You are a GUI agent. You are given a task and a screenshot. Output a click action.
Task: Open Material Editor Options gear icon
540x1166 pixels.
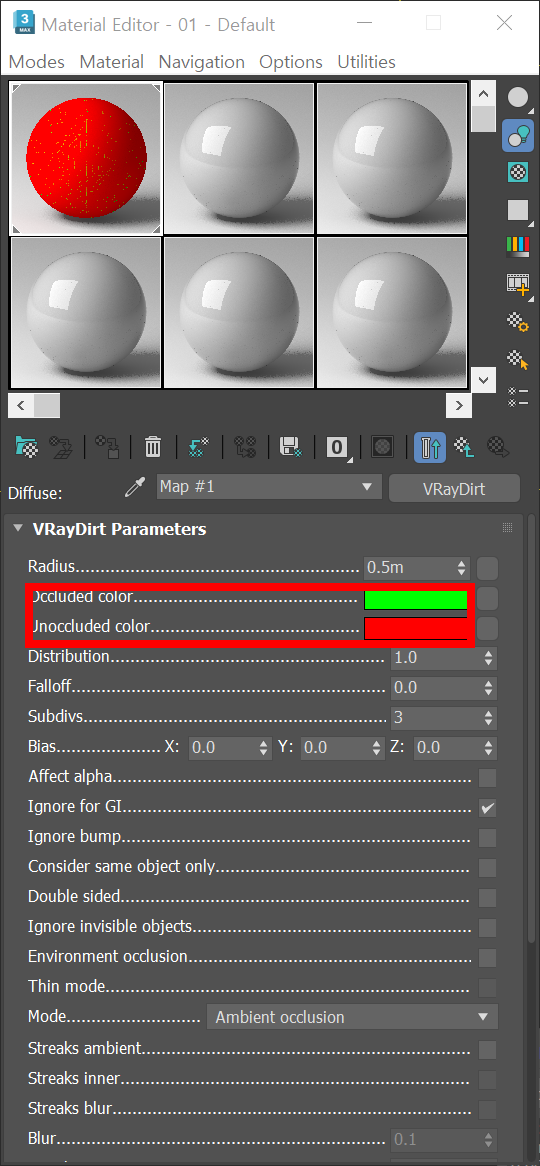pyautogui.click(x=518, y=322)
